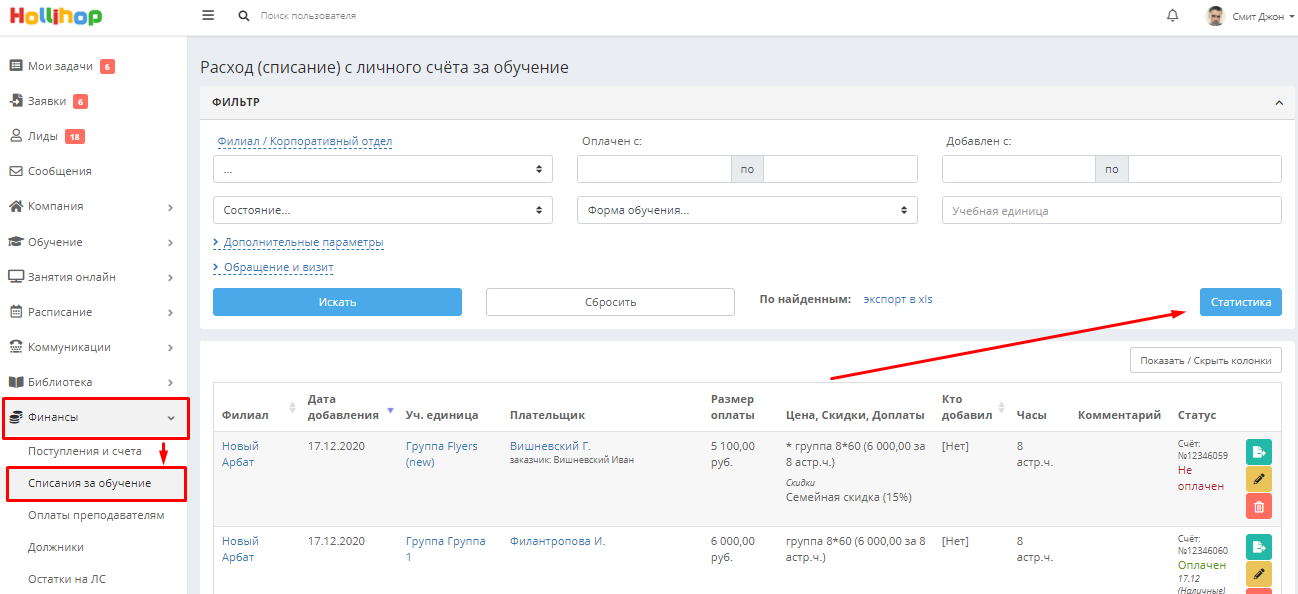Screen dimensions: 1298x594
Task: Click the red trash delete icon
Action: (x=1258, y=507)
